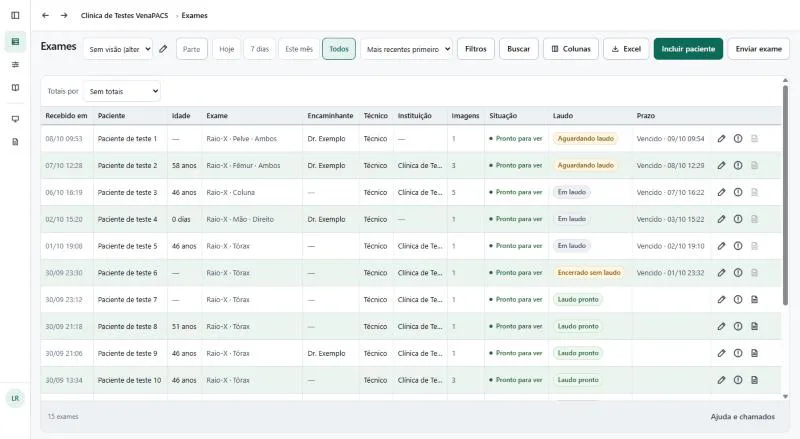This screenshot has width=800, height=439.
Task: Click 'Raio-X · Fêmur · Ambos' exam cell
Action: [243, 165]
